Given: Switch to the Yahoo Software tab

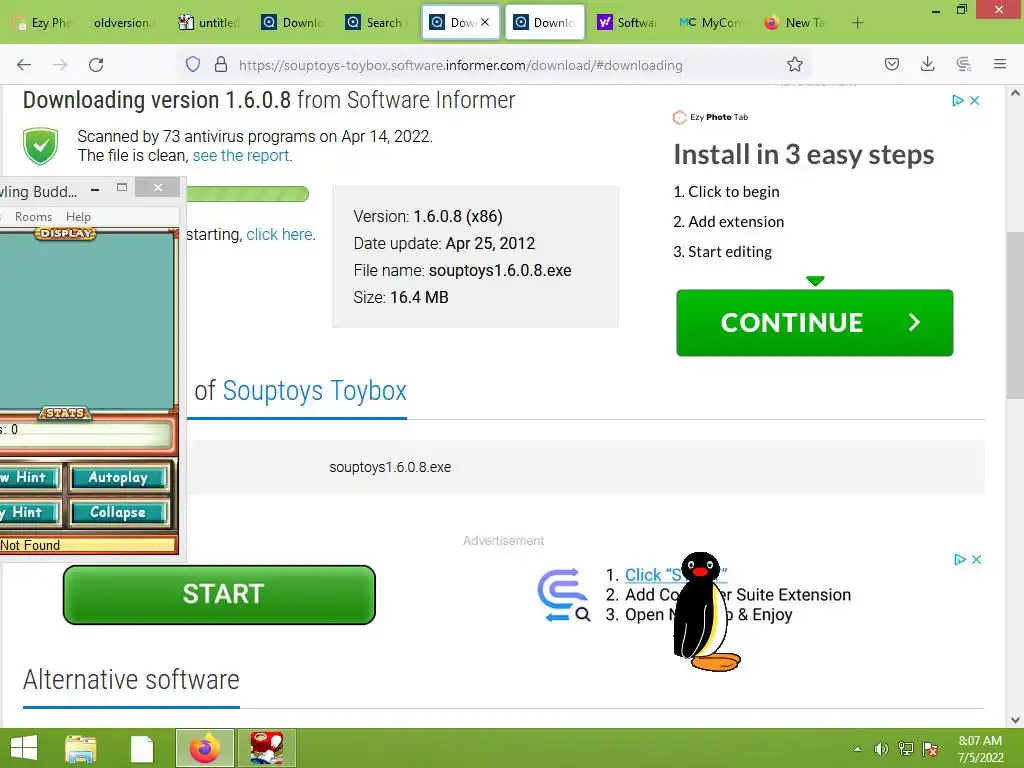Looking at the screenshot, I should (627, 23).
